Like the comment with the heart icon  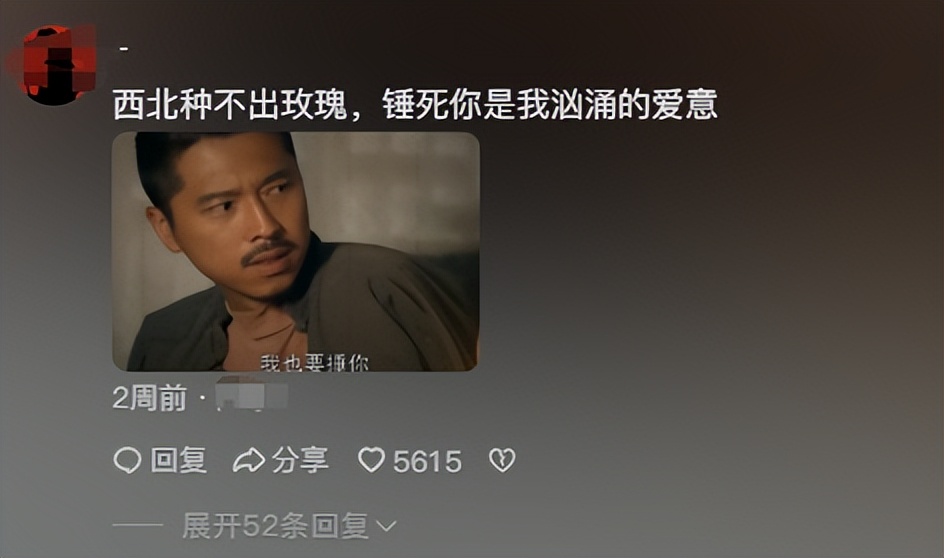pos(371,460)
